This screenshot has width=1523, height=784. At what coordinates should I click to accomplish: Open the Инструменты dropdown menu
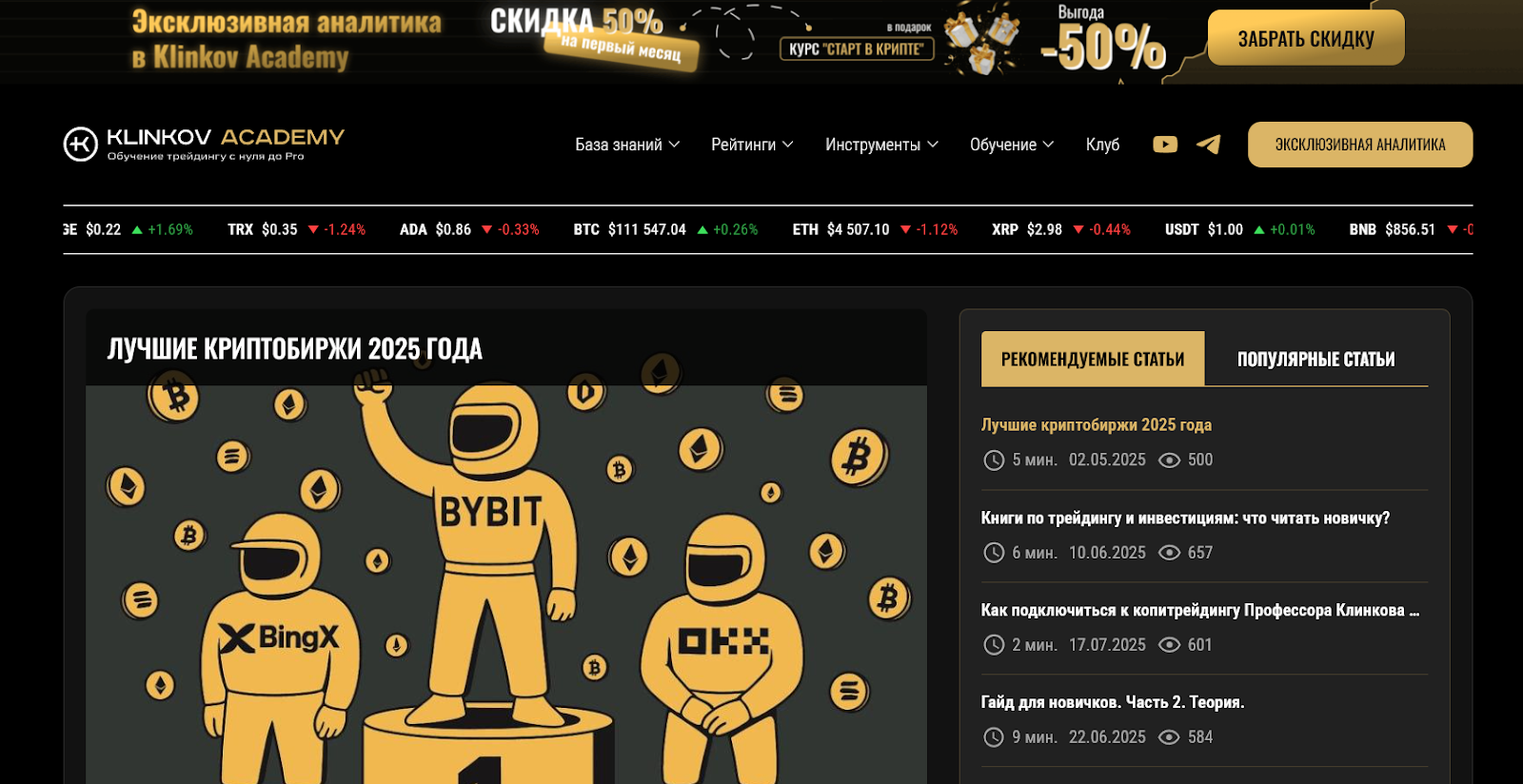click(x=881, y=145)
